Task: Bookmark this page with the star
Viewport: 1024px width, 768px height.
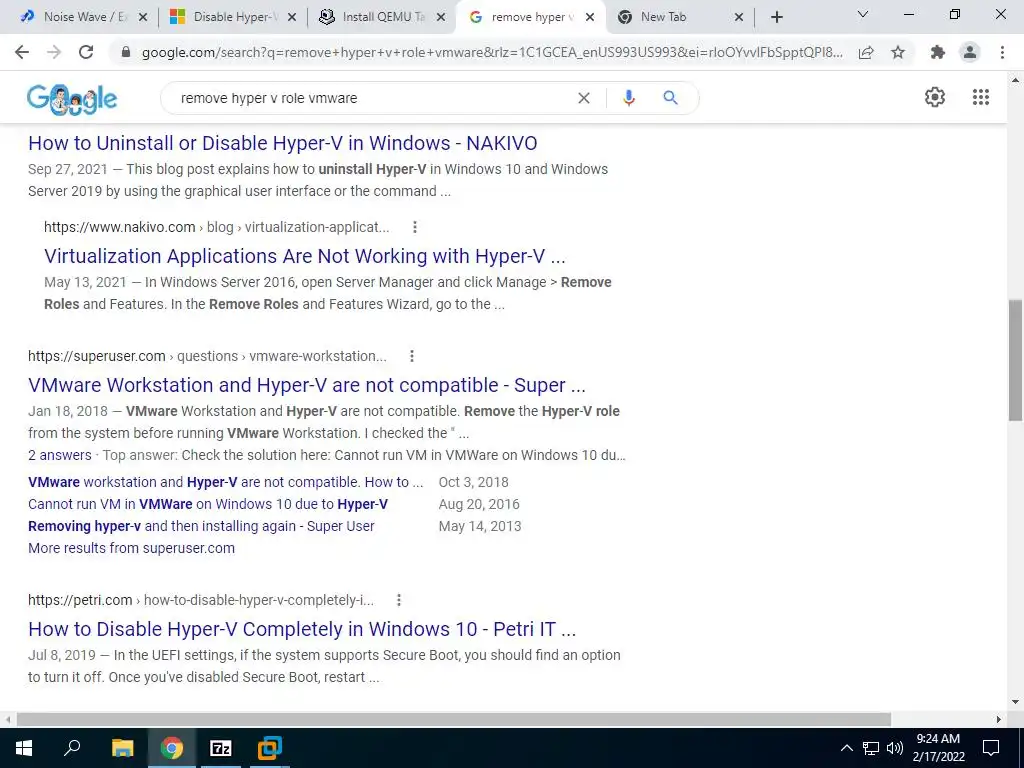Action: click(898, 52)
